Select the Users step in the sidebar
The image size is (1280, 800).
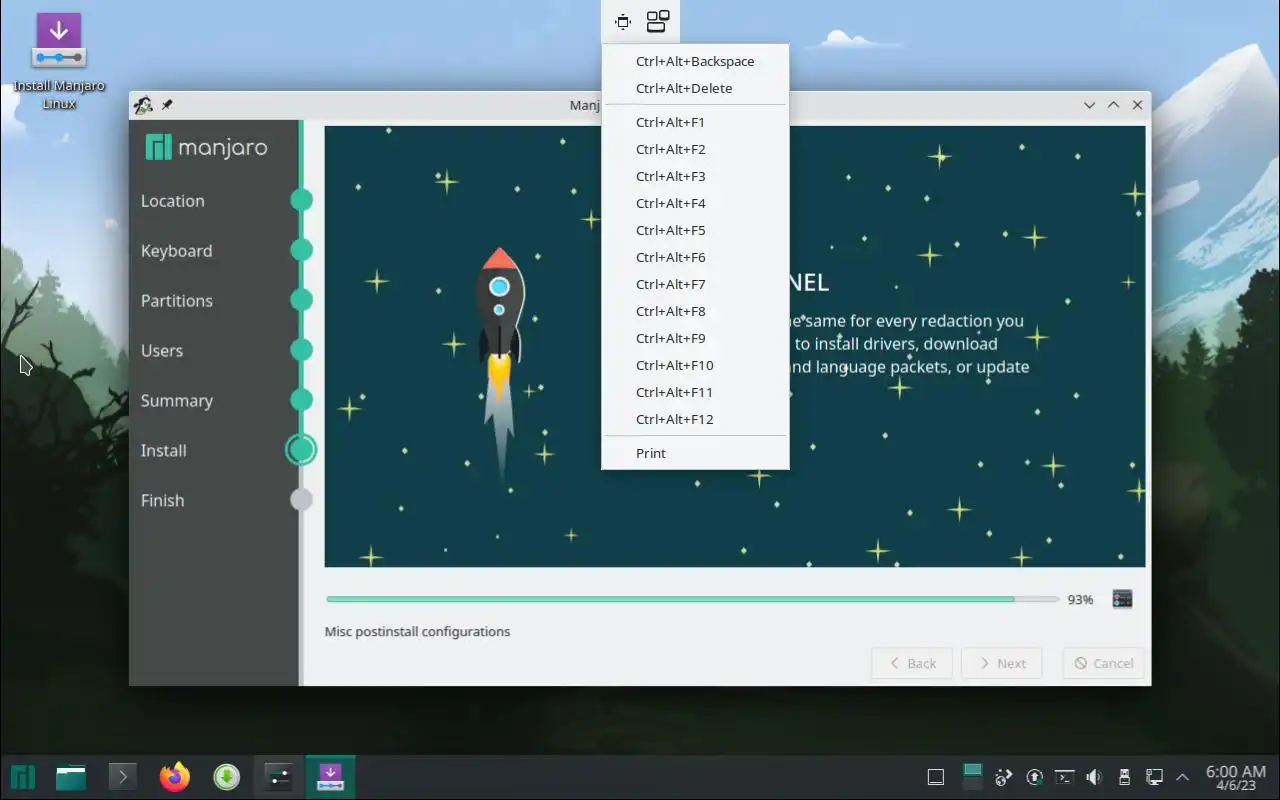161,351
